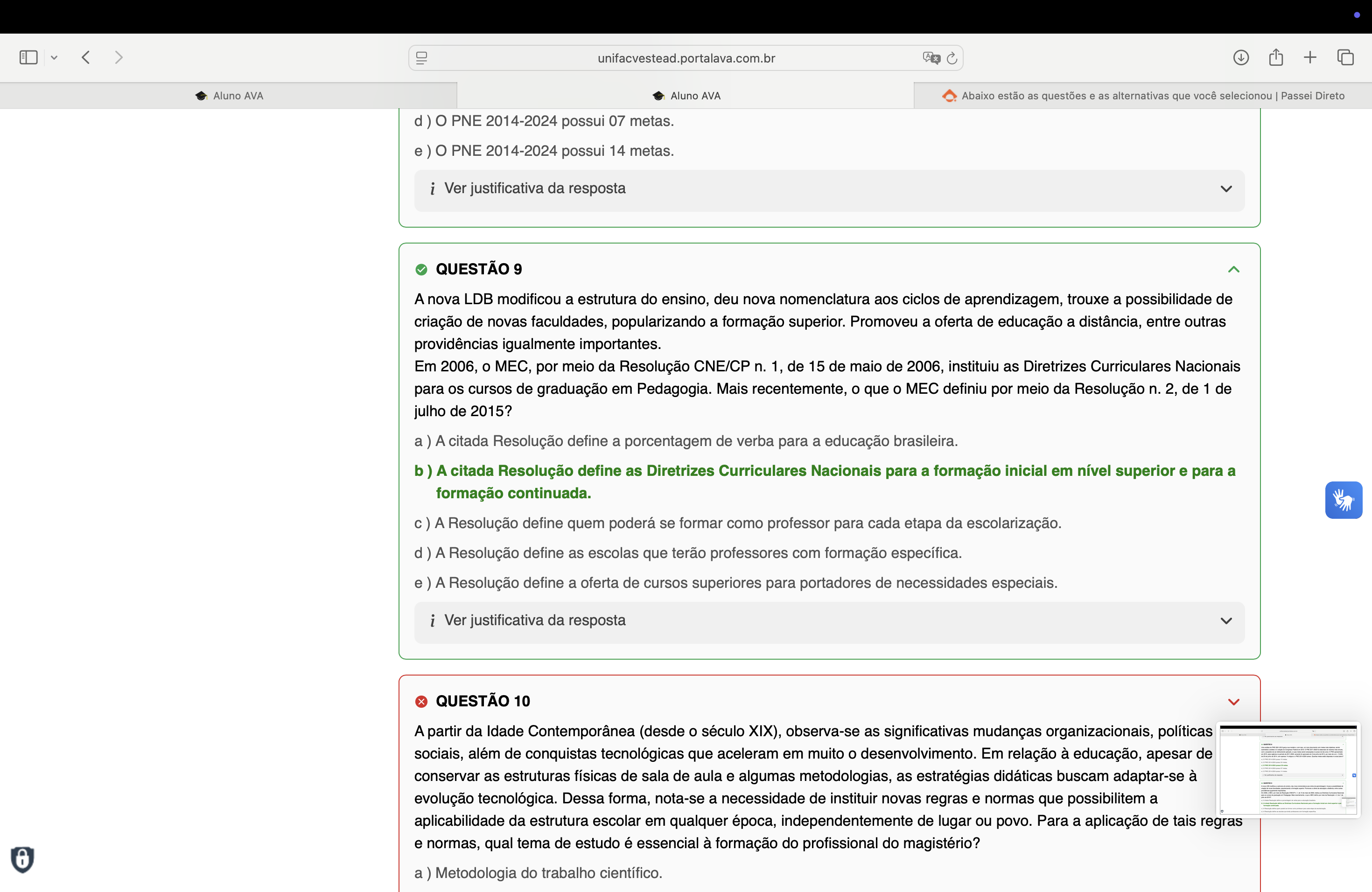Viewport: 1372px width, 892px height.
Task: Open the screenshot preview thumbnail
Action: click(x=1288, y=769)
